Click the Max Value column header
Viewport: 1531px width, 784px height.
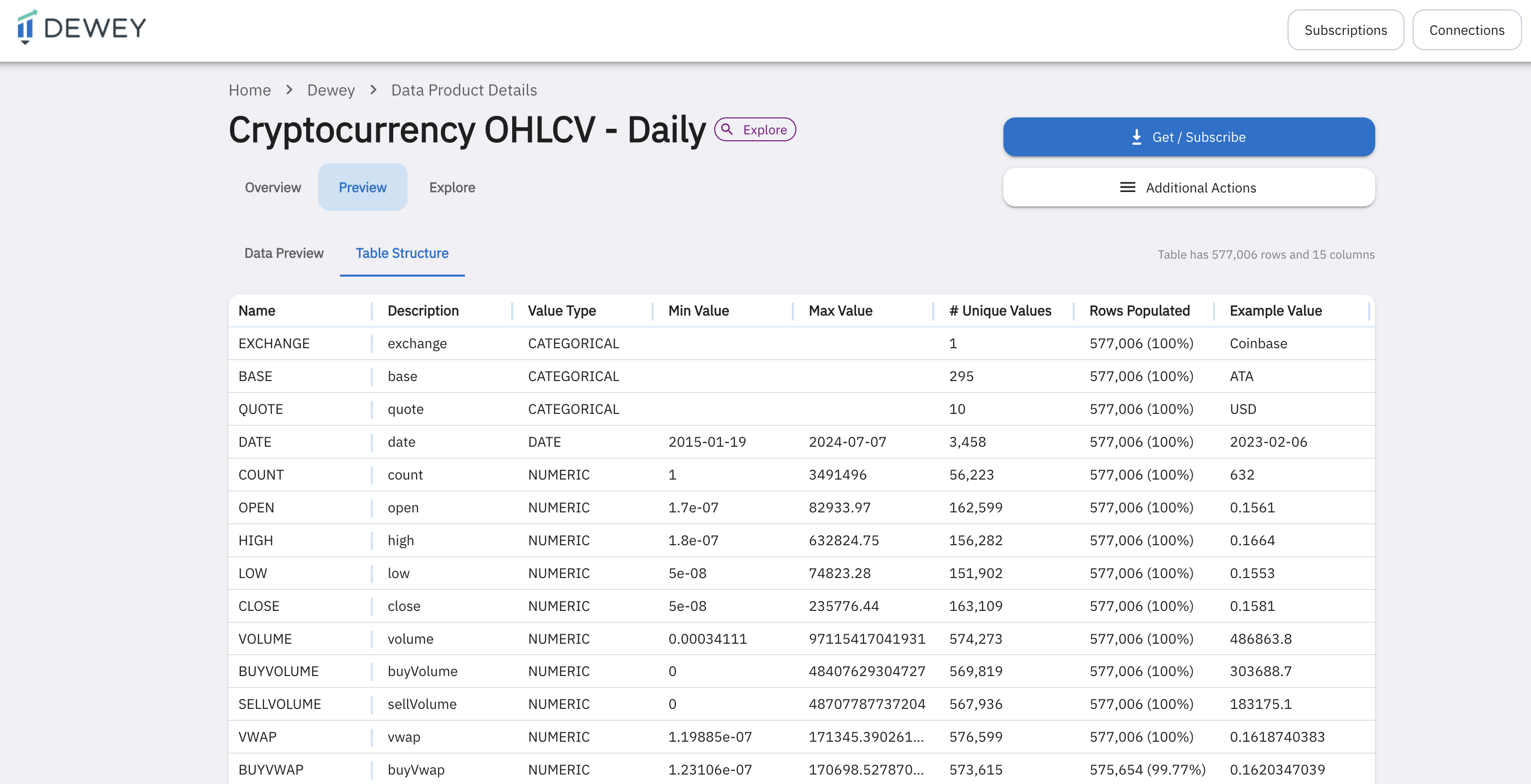point(840,311)
